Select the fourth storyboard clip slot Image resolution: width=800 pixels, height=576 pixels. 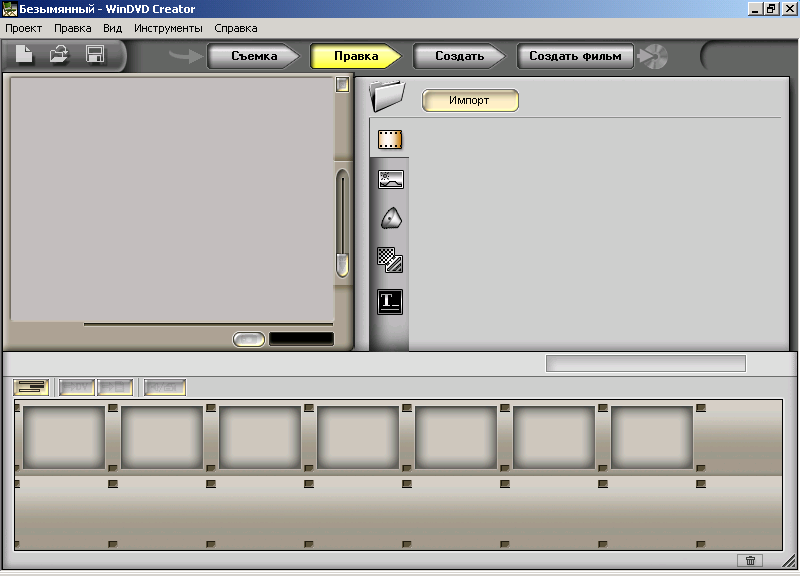tap(358, 437)
